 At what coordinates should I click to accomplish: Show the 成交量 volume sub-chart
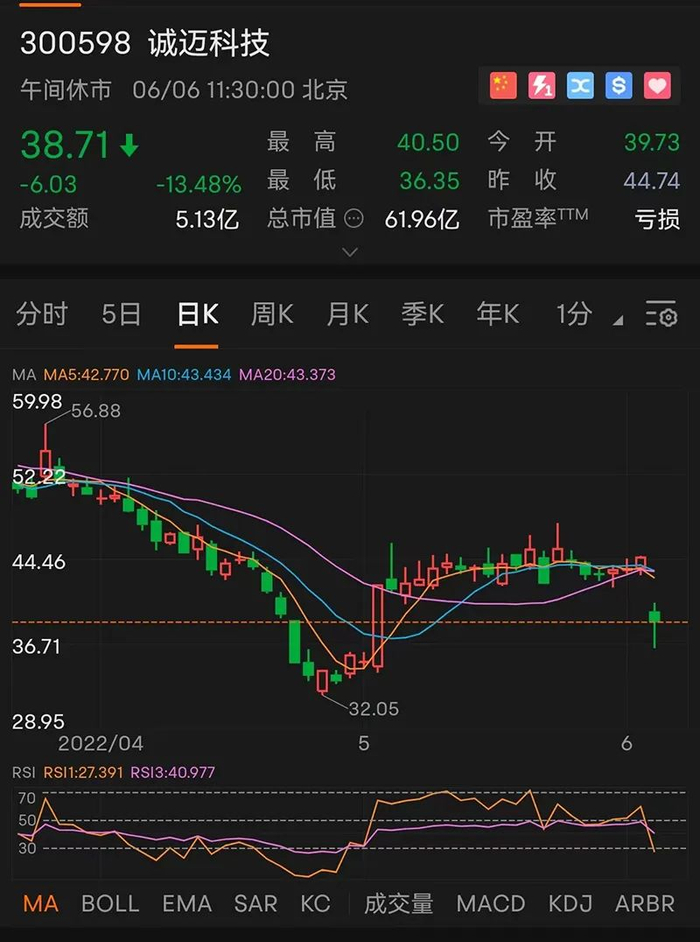[398, 904]
